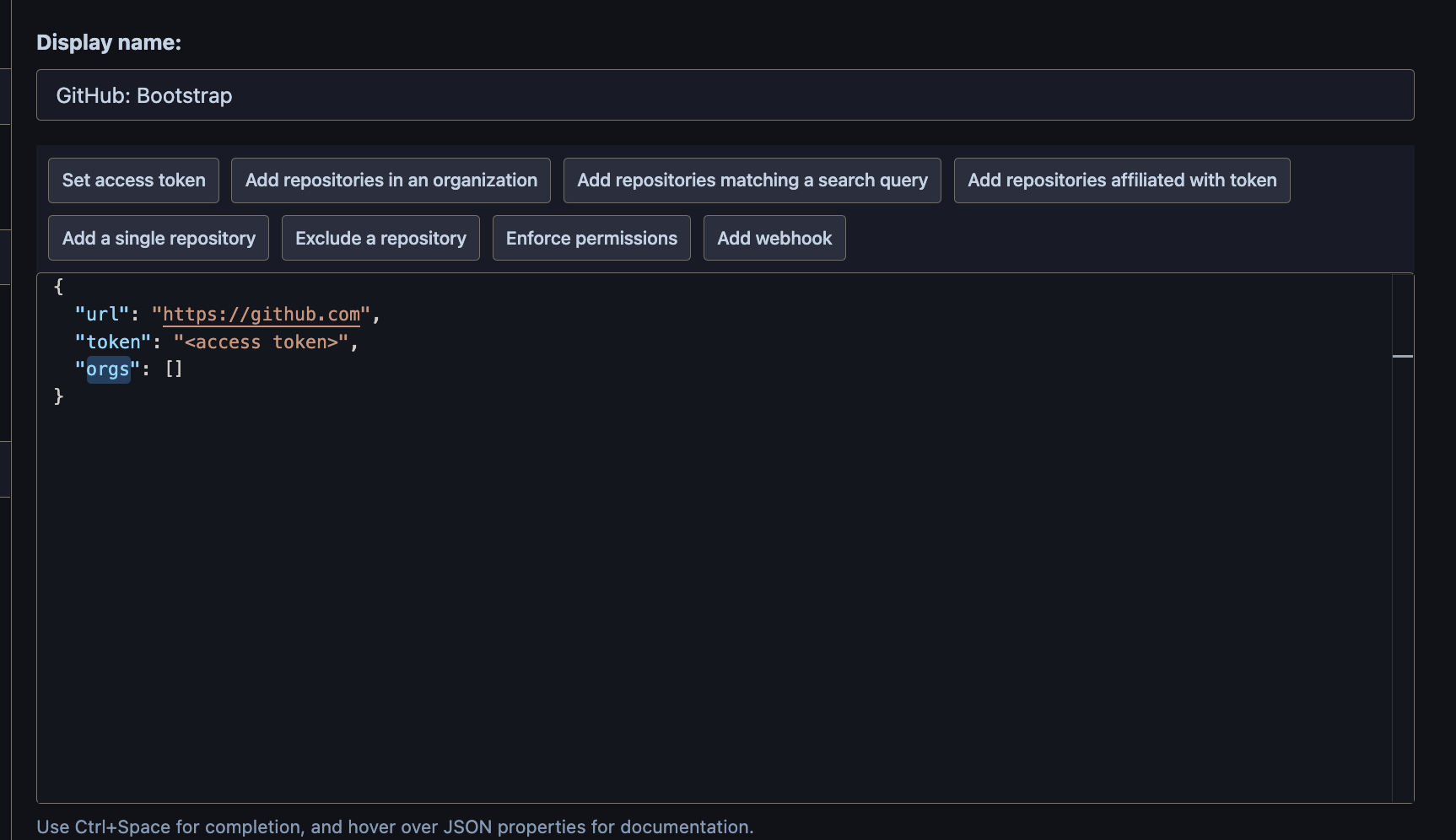Click the "<access token>" value text
This screenshot has width=1456, height=840.
(x=262, y=342)
